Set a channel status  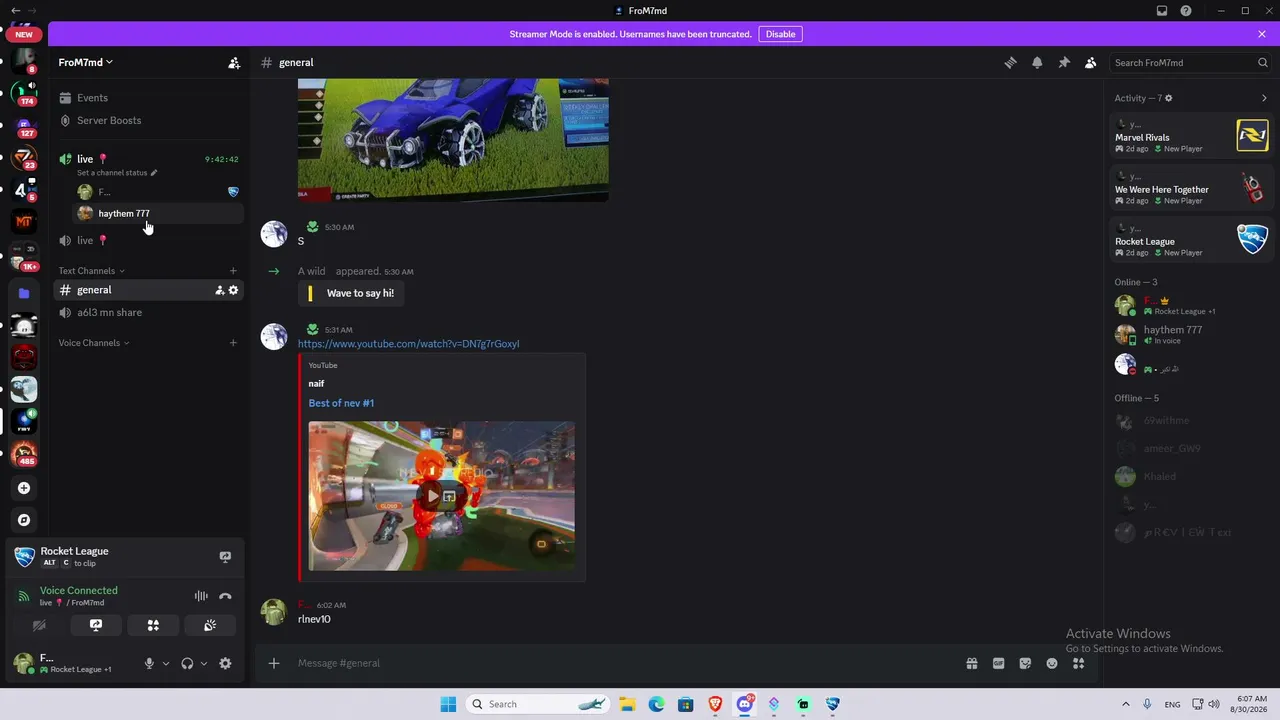117,173
